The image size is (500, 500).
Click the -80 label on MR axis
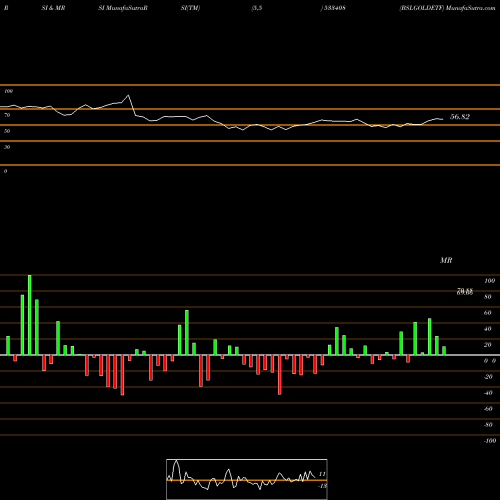488,425
